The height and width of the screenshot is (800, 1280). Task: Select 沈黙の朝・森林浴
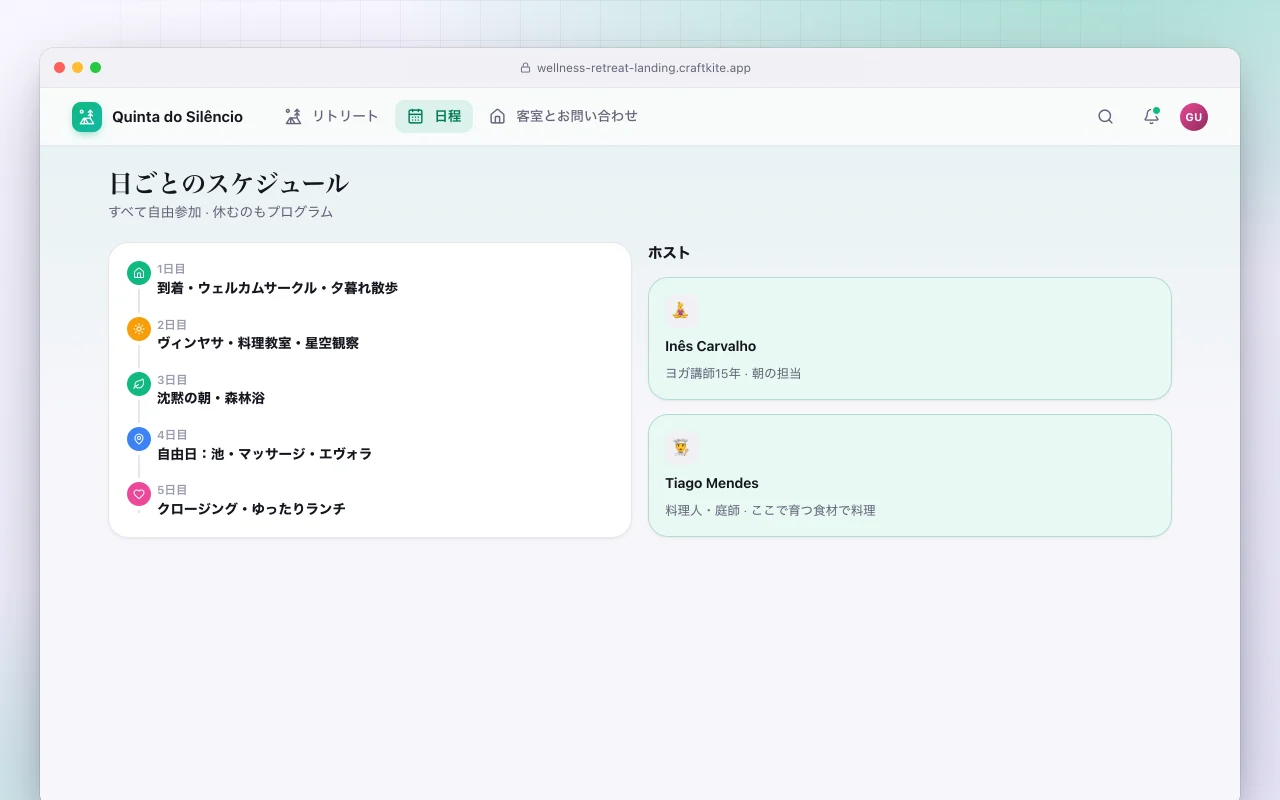(211, 398)
